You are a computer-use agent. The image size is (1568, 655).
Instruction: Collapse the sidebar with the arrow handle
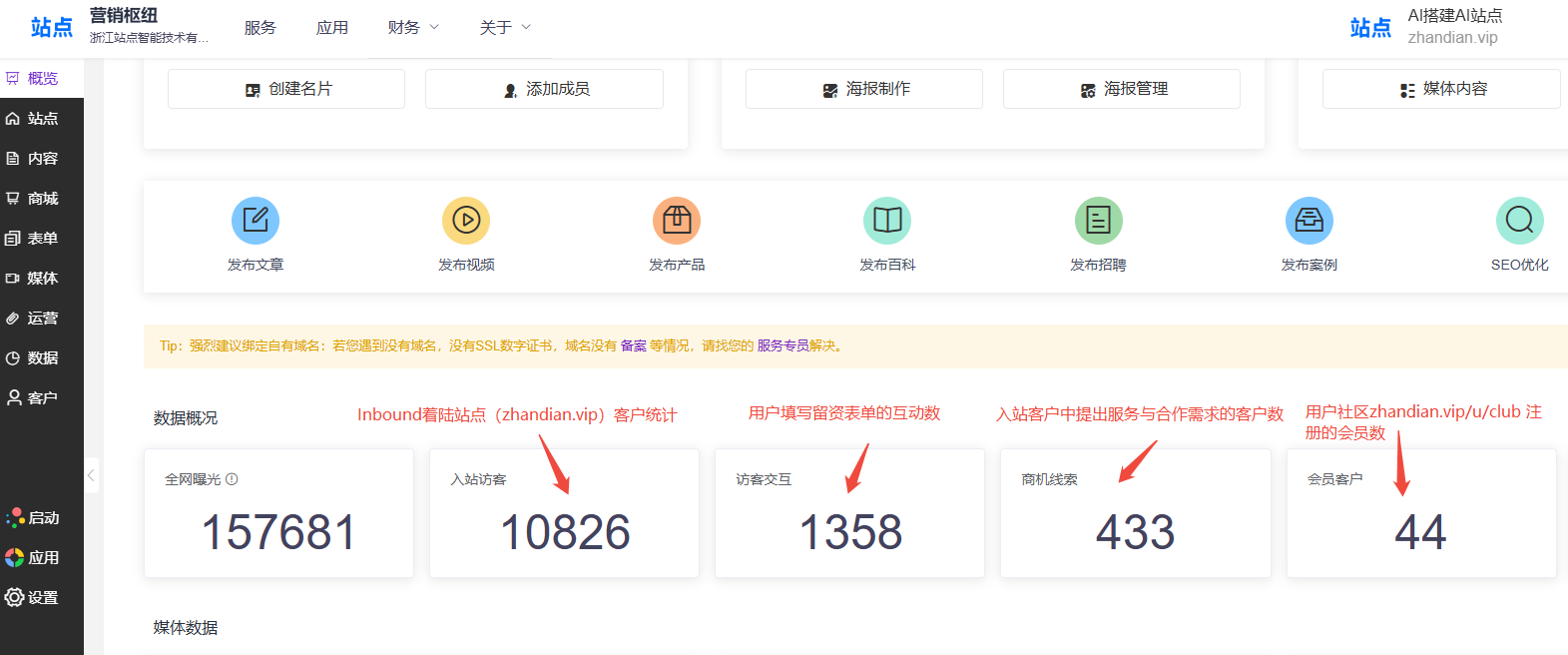point(91,475)
